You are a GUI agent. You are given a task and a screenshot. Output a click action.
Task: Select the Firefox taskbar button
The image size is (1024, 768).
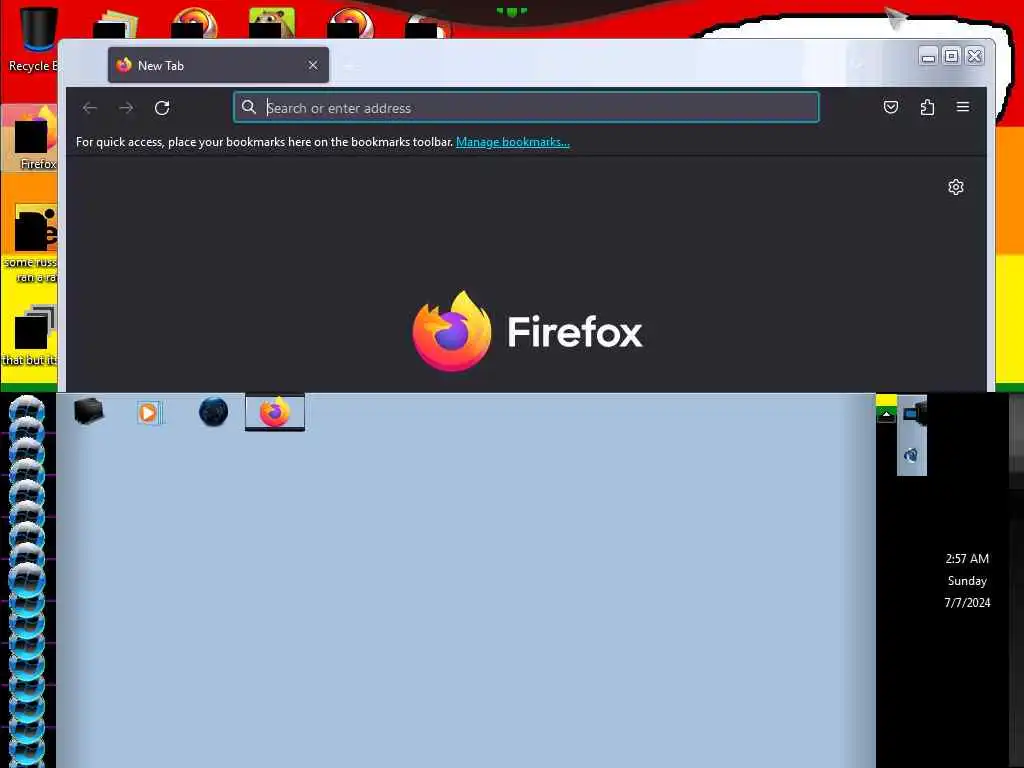coord(274,412)
